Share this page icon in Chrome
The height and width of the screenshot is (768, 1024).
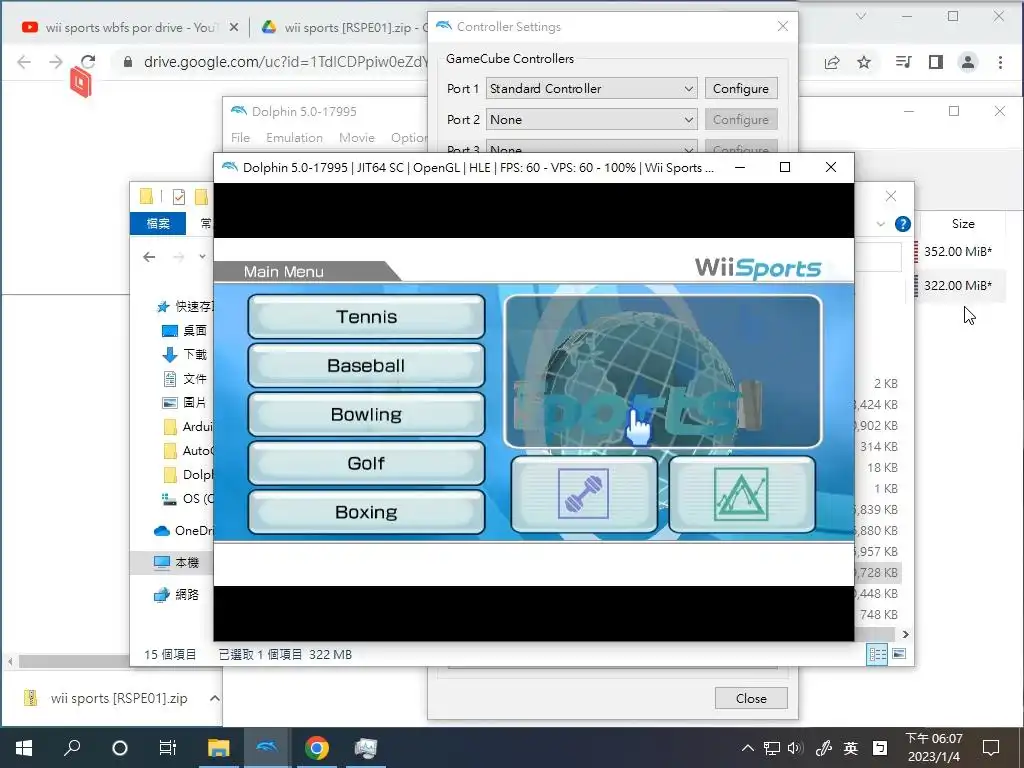tap(832, 62)
